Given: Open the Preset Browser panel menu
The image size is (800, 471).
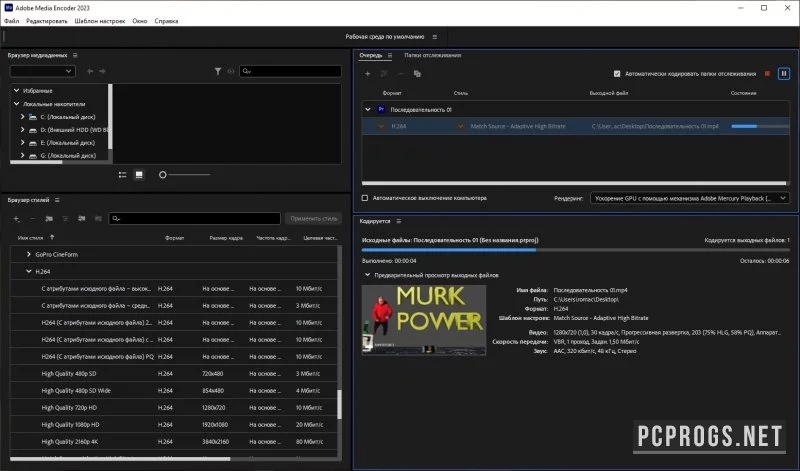Looking at the screenshot, I should pos(57,200).
